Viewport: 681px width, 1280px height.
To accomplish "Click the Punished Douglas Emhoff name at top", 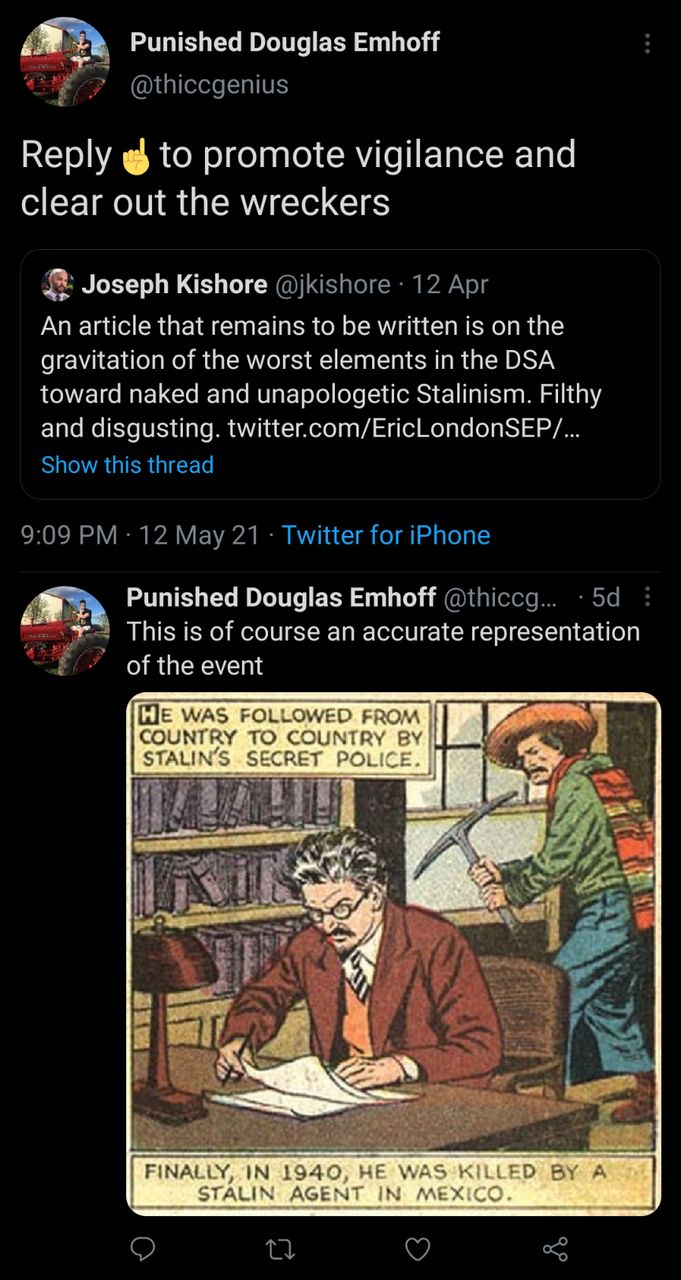I will click(284, 42).
